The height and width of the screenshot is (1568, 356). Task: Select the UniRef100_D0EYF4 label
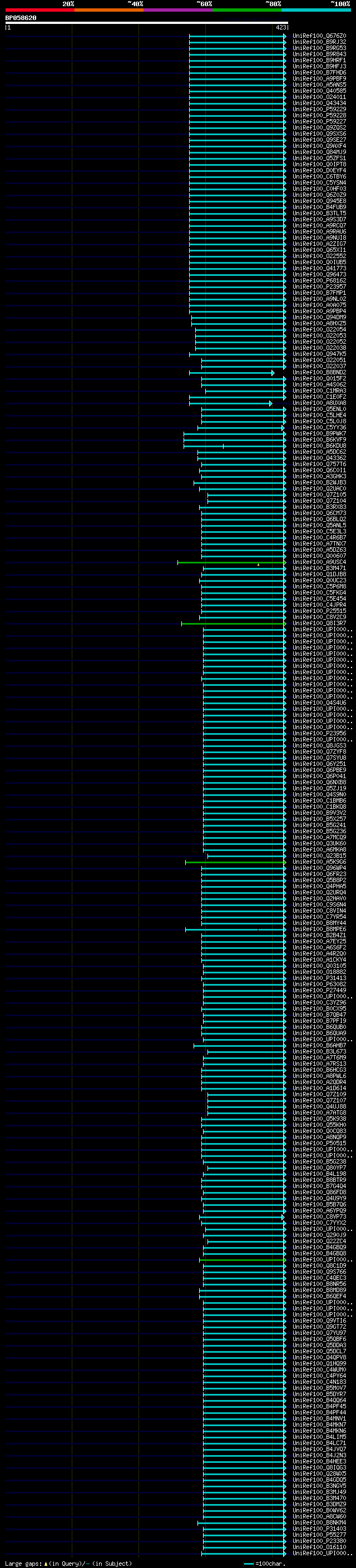point(319,170)
